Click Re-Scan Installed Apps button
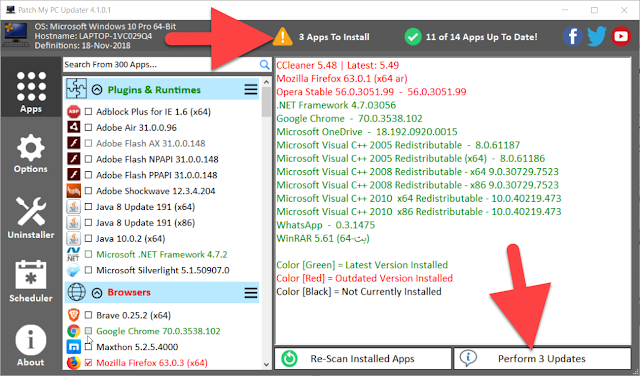Screen dimensions: 640x376 point(363,358)
